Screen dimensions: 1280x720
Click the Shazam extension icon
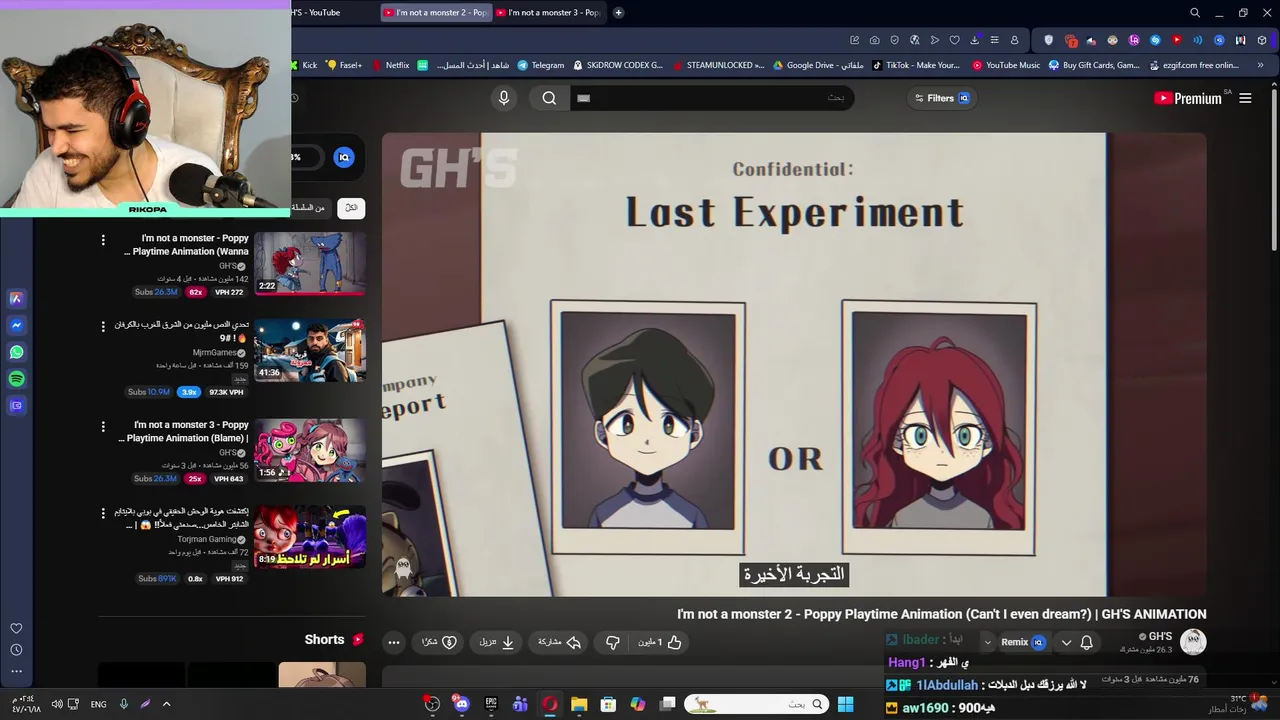point(1155,40)
